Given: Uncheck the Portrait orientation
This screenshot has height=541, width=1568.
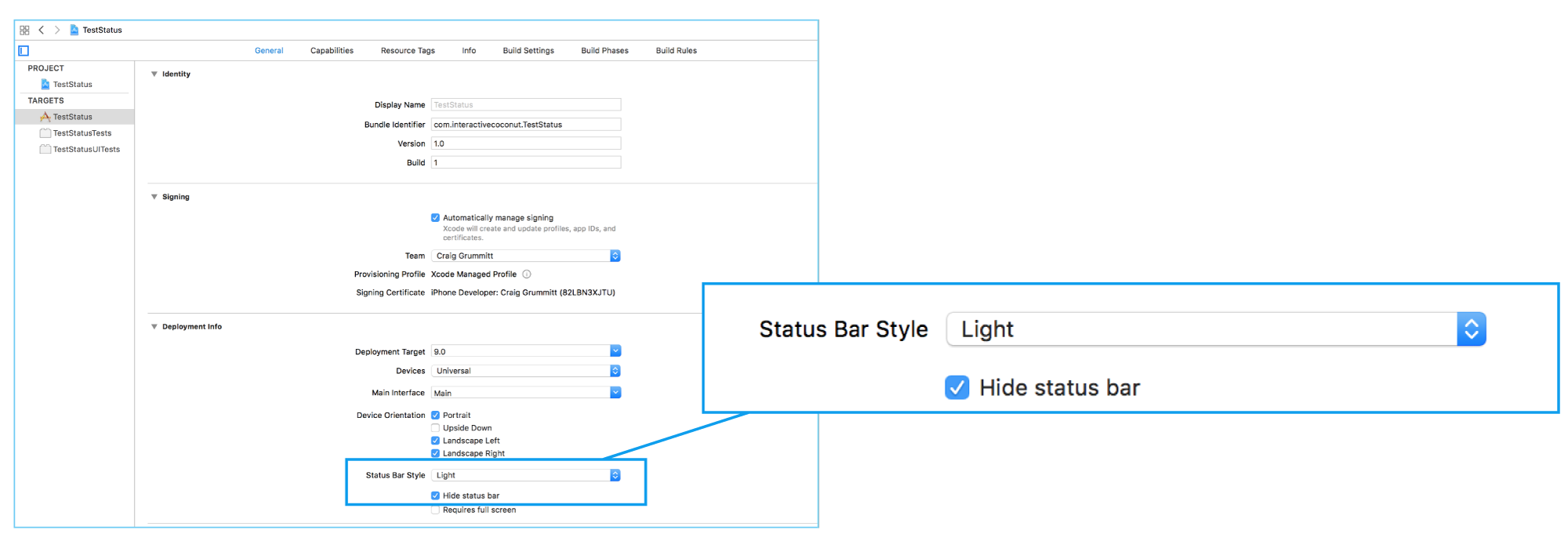Looking at the screenshot, I should tap(435, 416).
